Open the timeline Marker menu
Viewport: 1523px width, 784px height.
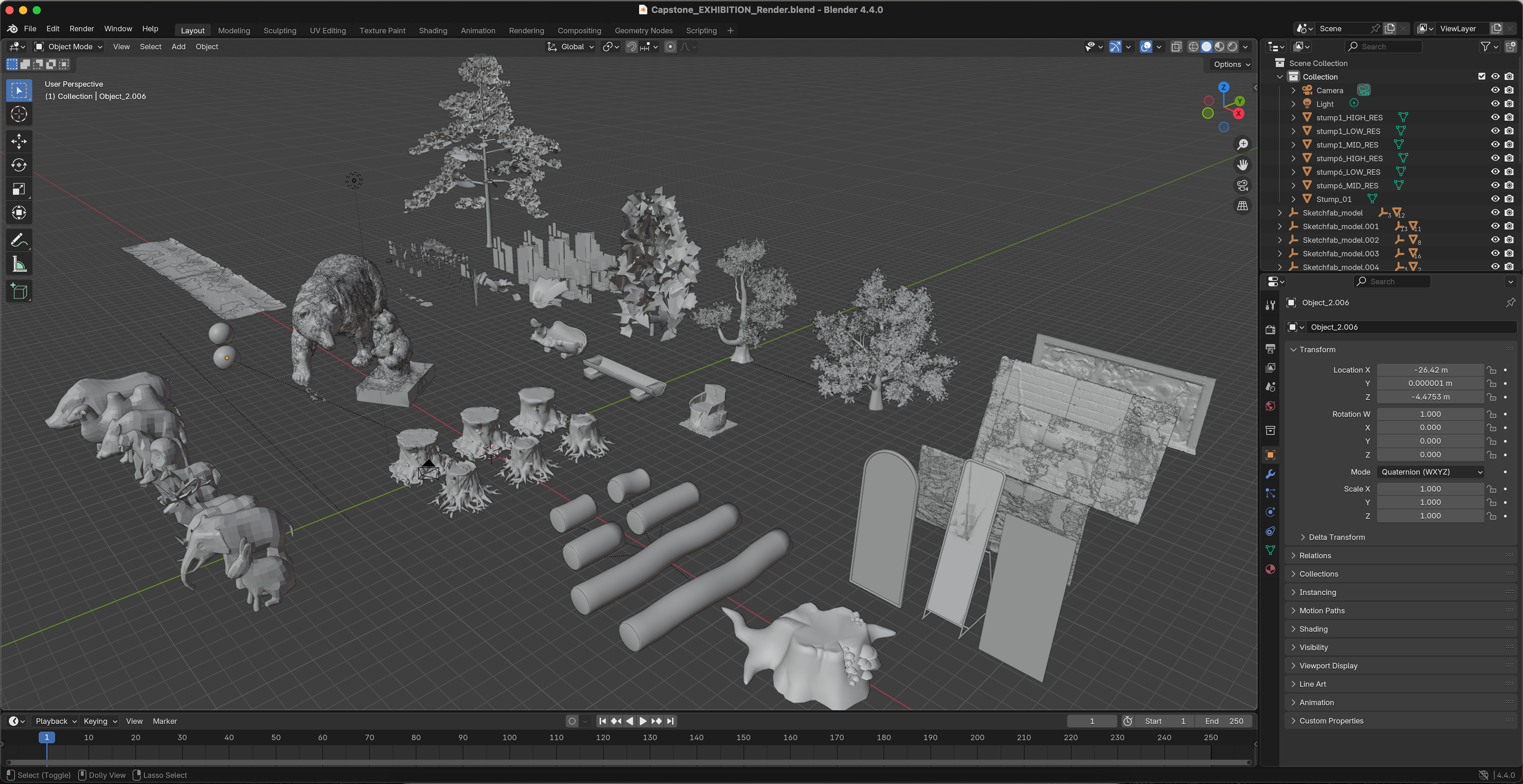click(164, 721)
